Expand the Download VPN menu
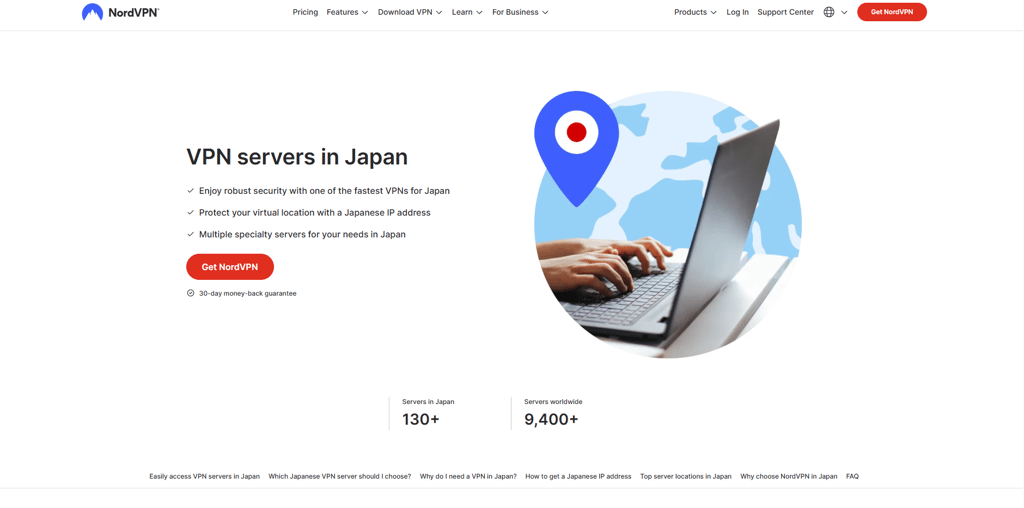Viewport: 1024px width, 508px height. coord(410,12)
